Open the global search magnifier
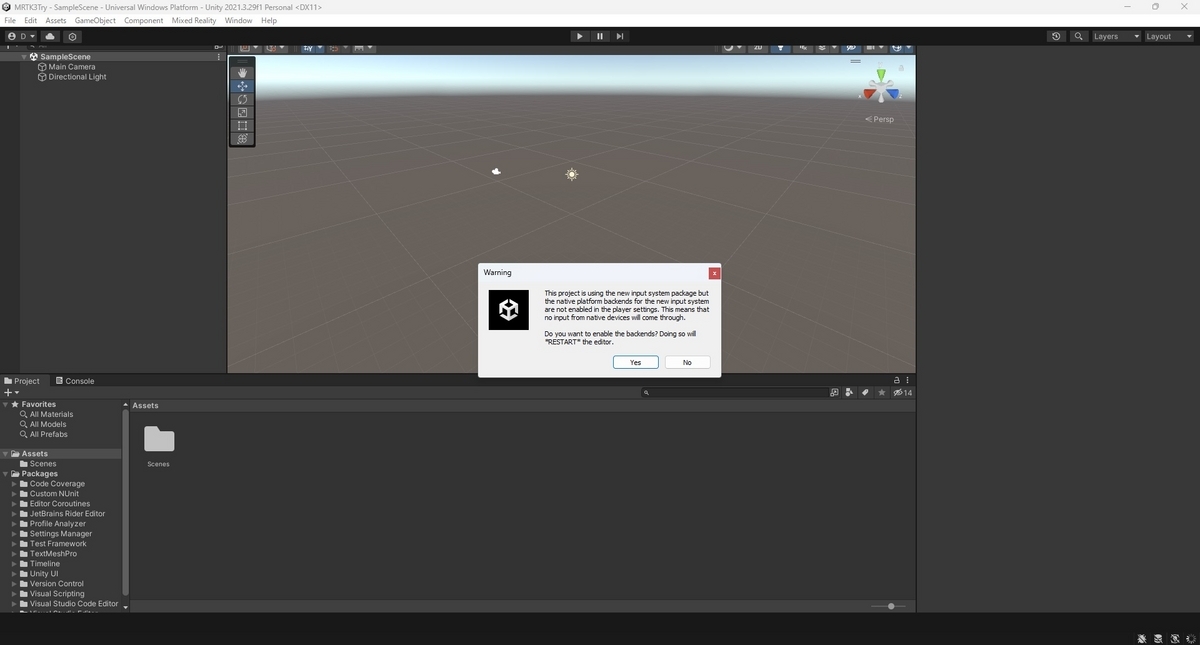This screenshot has width=1200, height=645. 1078,36
